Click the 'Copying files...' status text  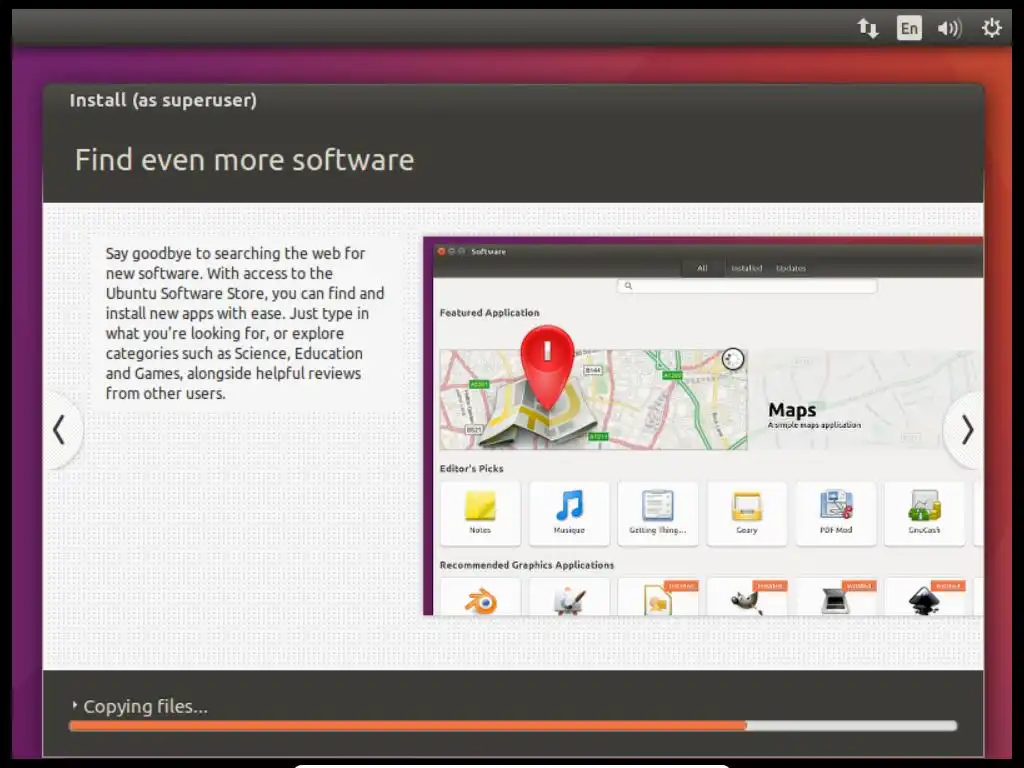coord(146,707)
